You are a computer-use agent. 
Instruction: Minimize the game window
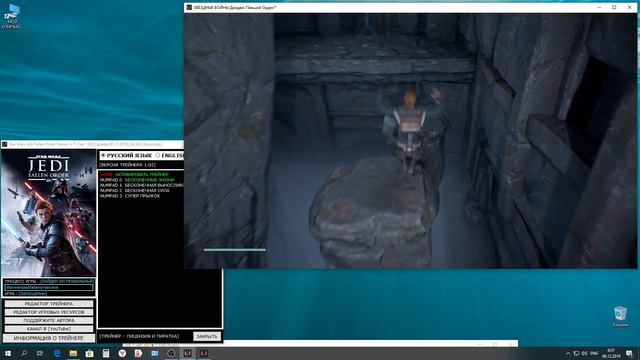[x=599, y=7]
